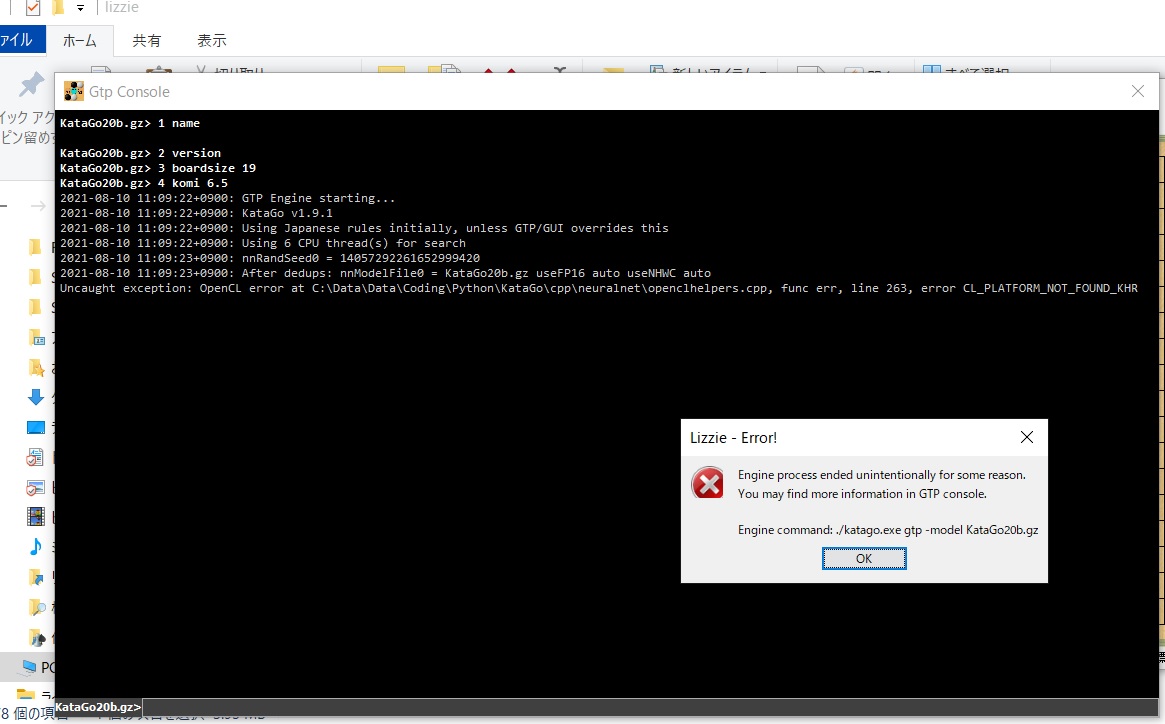Viewport: 1165px width, 724px height.
Task: Click the "lizzie" Explorer window title
Action: coord(121,7)
